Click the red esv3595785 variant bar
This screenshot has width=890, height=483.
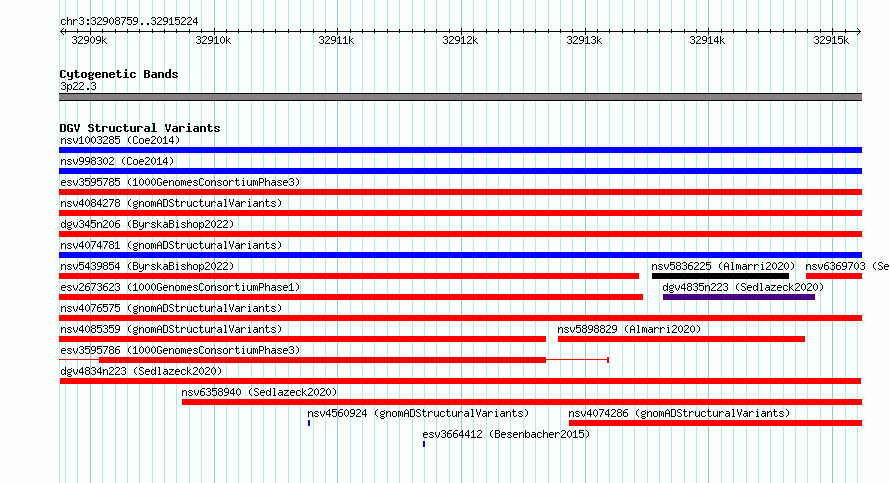(x=460, y=192)
